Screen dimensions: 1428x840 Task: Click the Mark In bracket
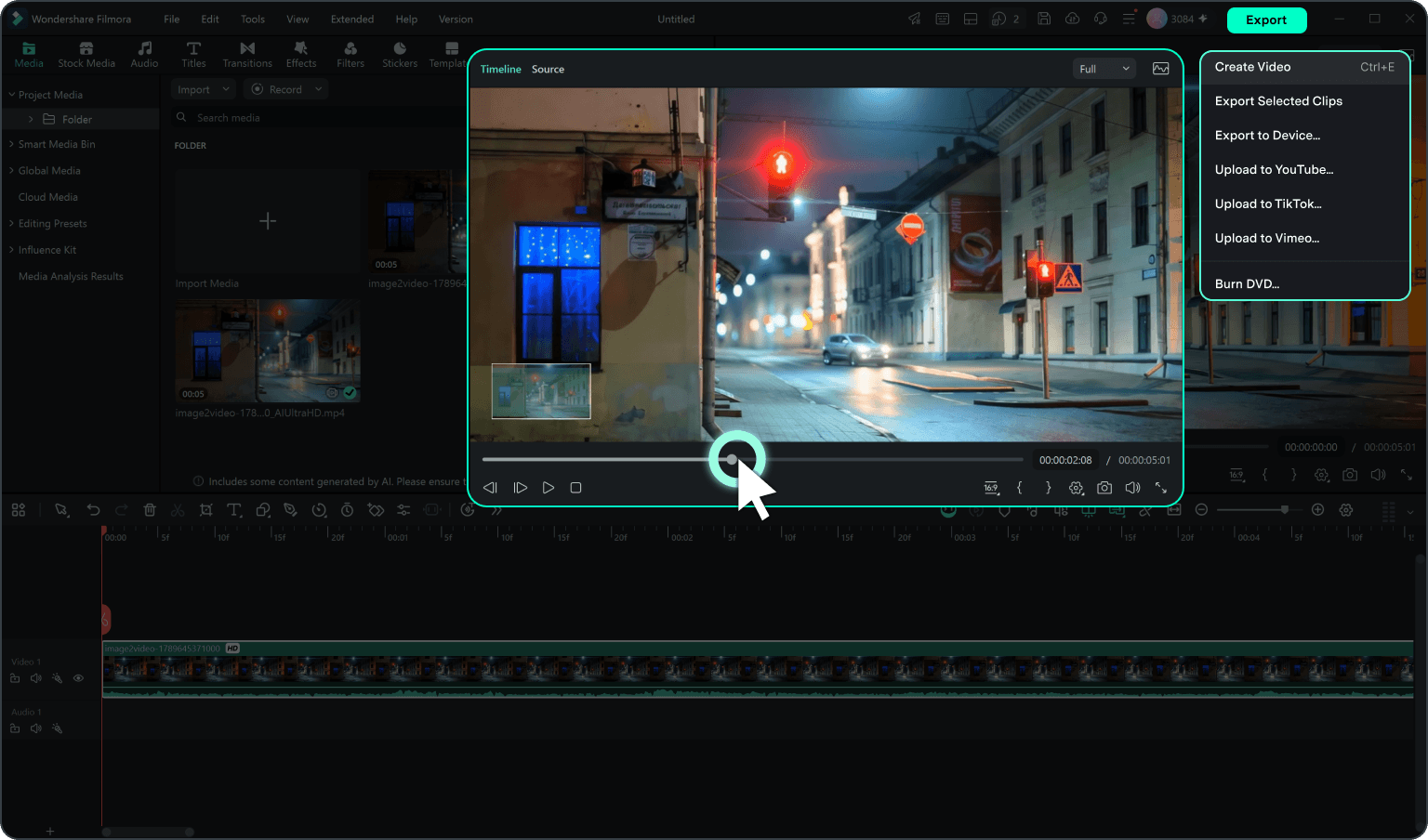(x=1020, y=488)
